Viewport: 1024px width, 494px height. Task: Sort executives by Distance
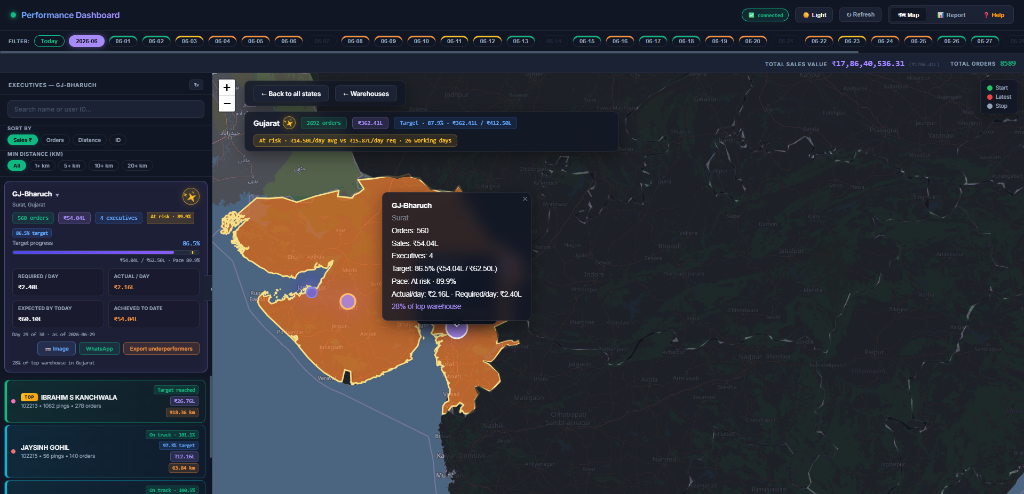pyautogui.click(x=89, y=140)
